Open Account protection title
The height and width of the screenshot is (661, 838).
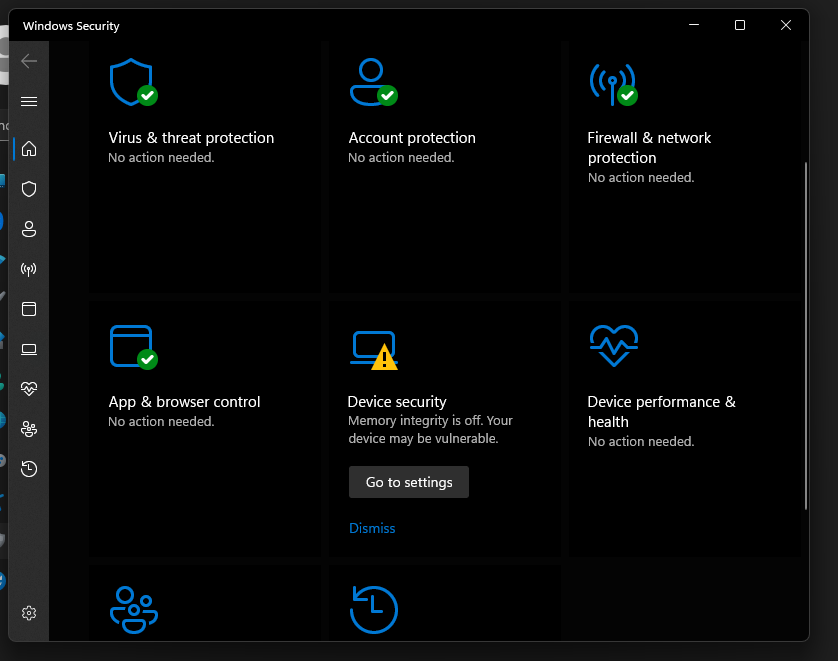point(412,138)
